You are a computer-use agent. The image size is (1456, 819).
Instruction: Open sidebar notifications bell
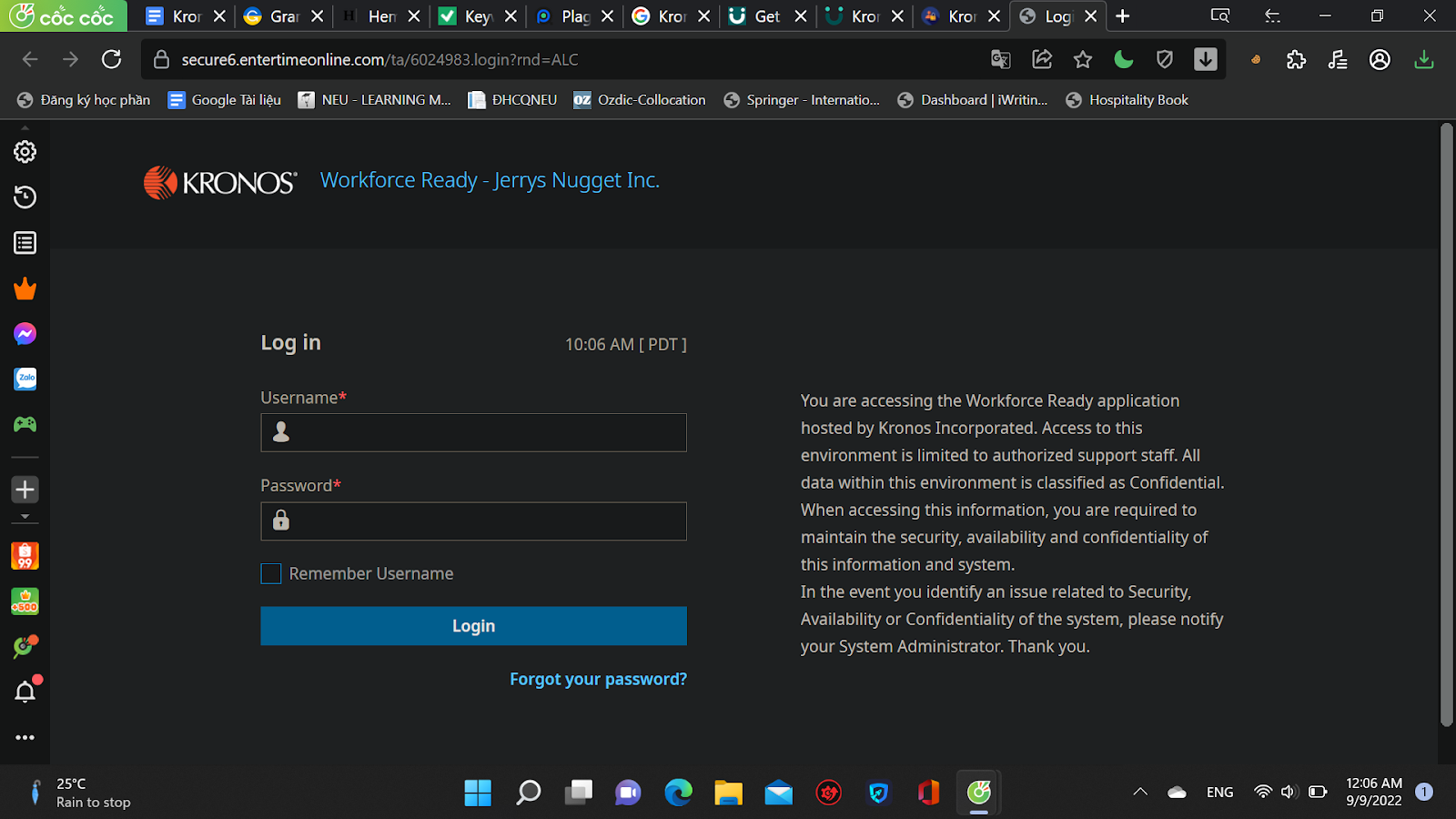pos(25,693)
